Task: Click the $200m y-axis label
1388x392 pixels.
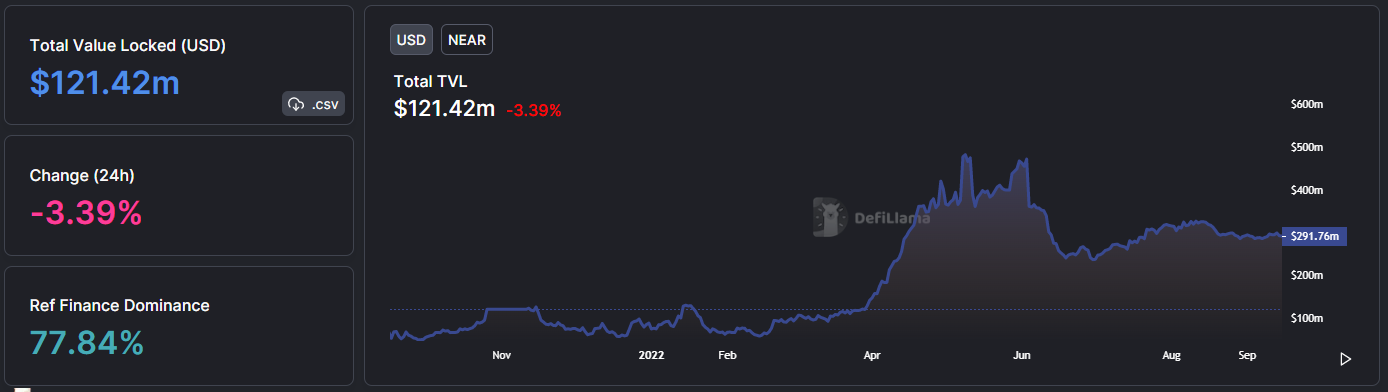Action: (1307, 275)
